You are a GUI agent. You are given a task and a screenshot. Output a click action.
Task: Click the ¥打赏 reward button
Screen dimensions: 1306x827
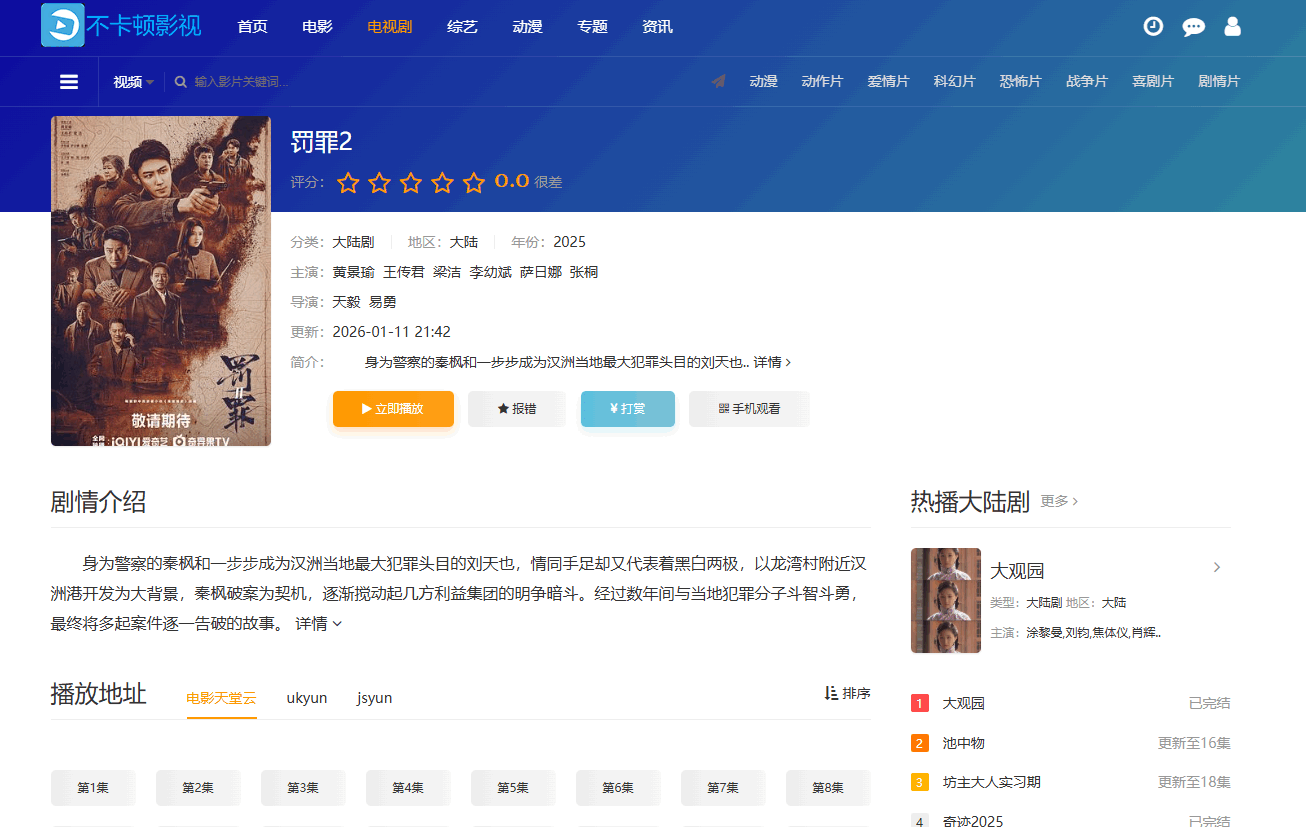coord(627,409)
